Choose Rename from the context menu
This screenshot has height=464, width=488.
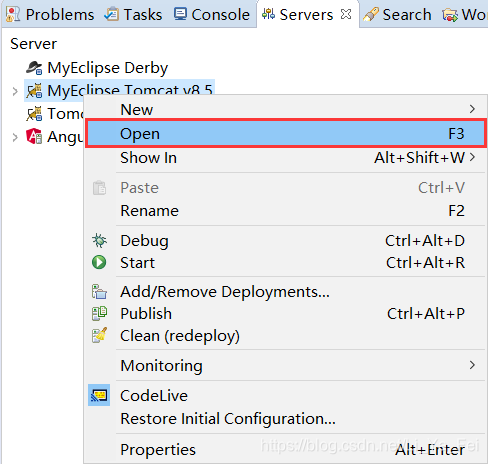coord(285,211)
